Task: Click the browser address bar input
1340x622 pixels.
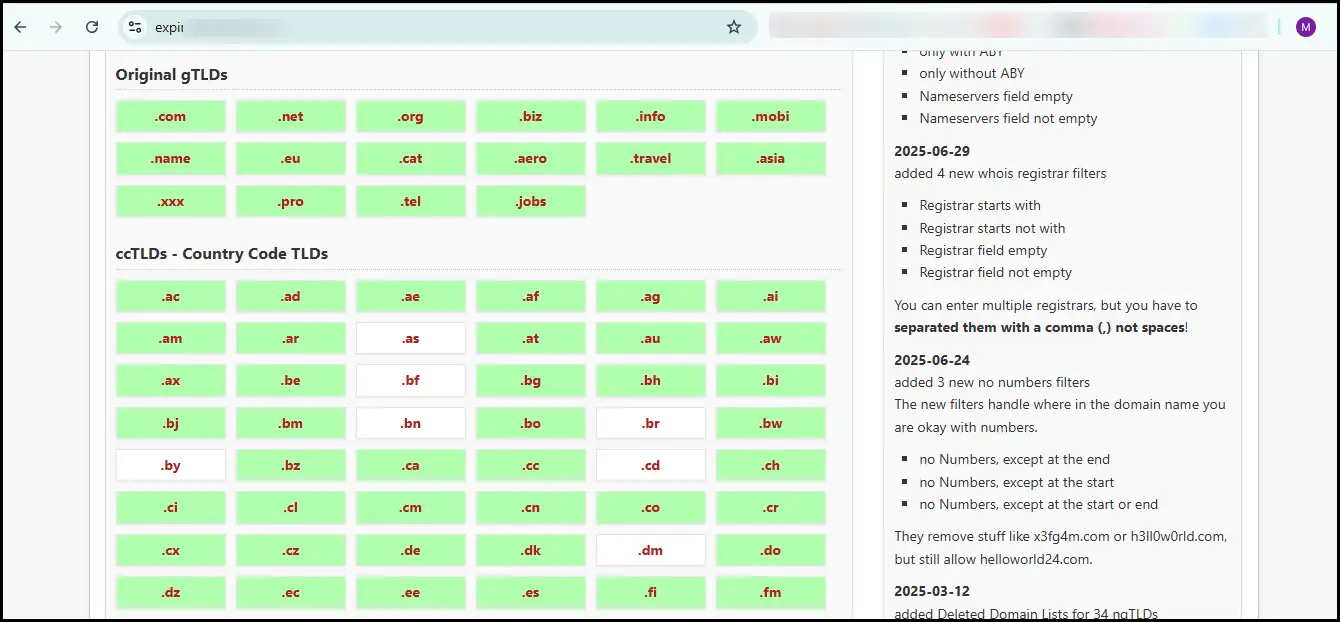Action: pyautogui.click(x=400, y=27)
